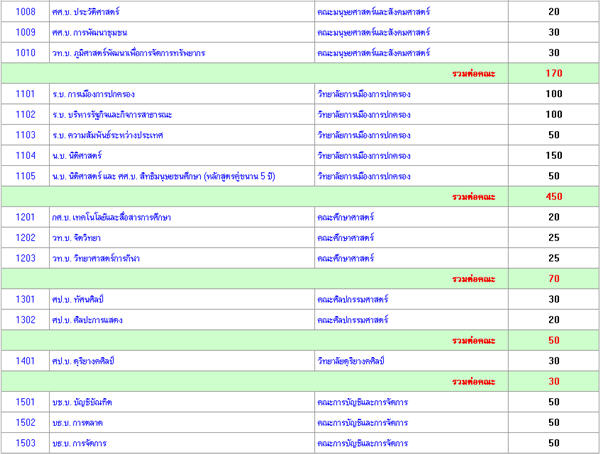Select the program row code 1010
Image resolution: width=600 pixels, height=454 pixels.
click(25, 52)
